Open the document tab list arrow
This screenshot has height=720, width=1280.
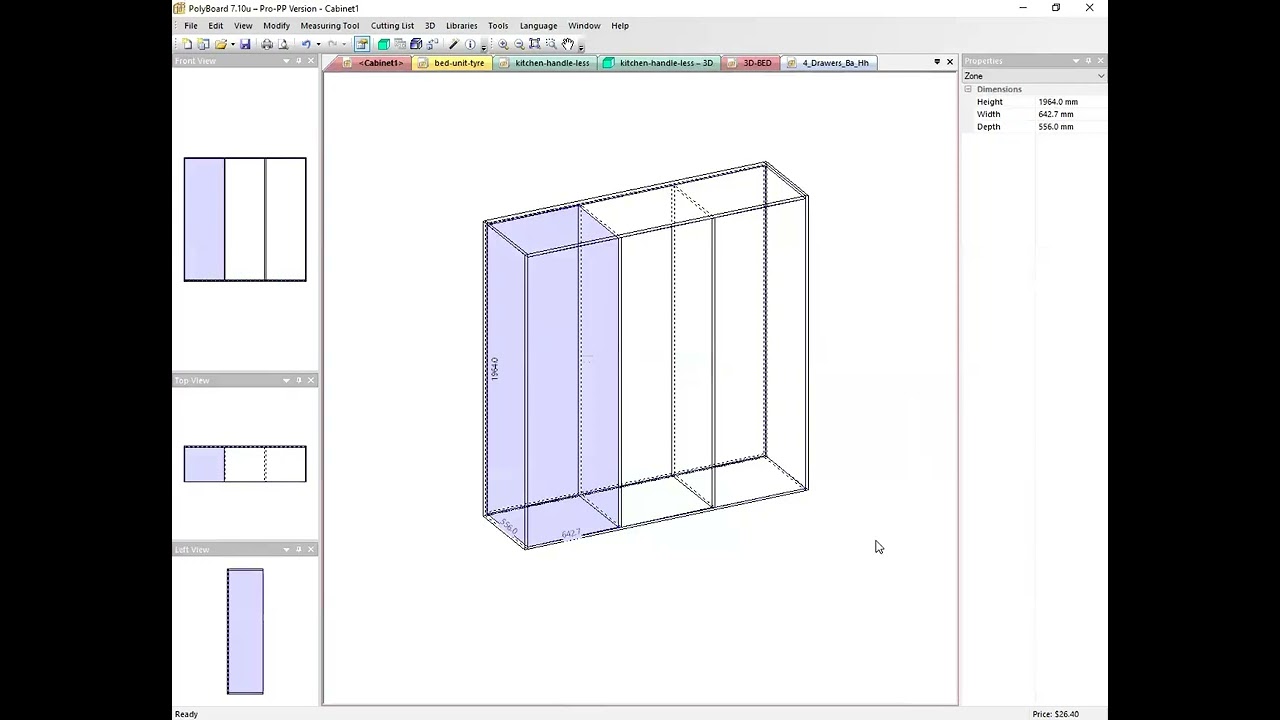point(937,62)
